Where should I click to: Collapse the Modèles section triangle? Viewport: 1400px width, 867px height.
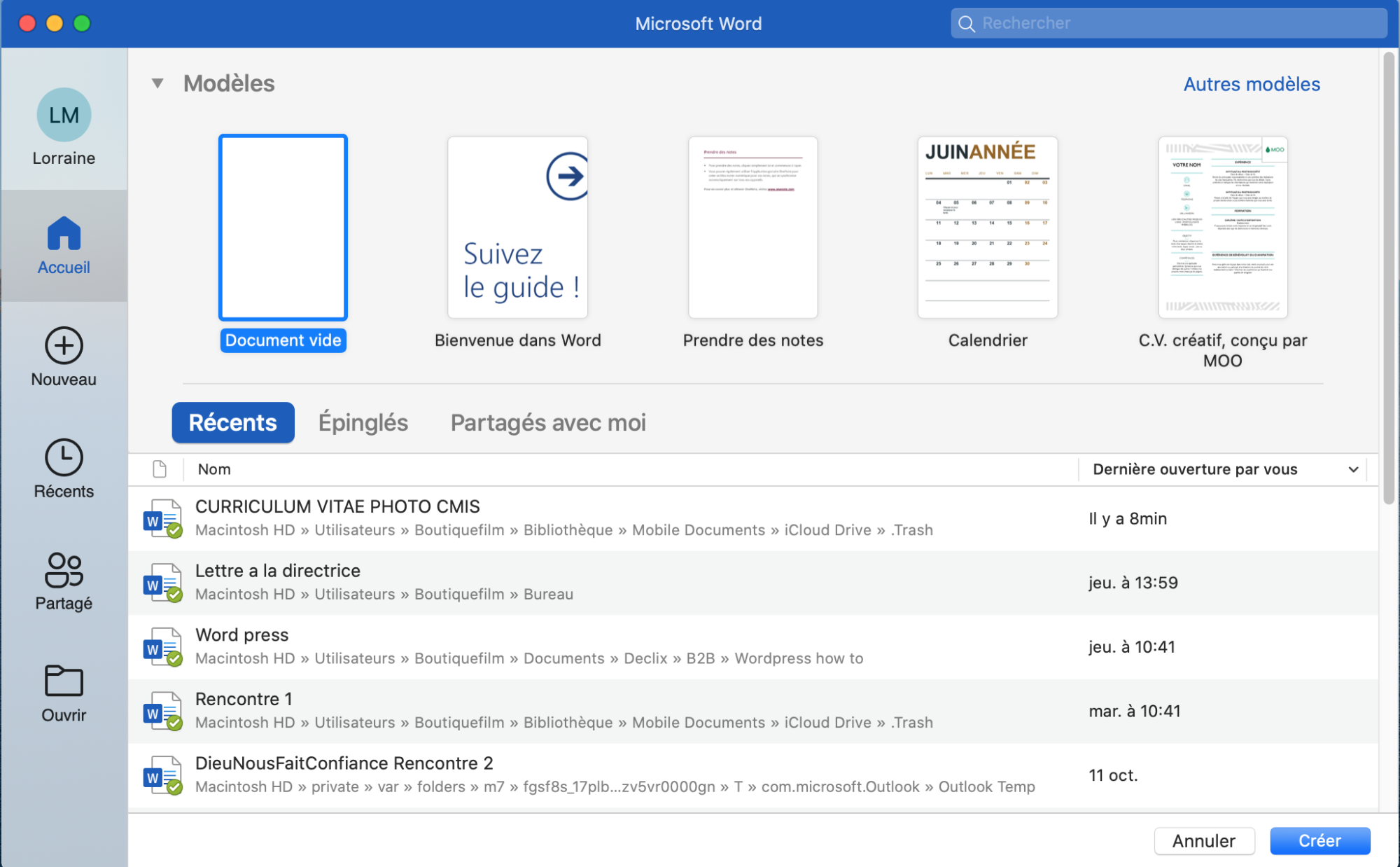click(x=157, y=83)
